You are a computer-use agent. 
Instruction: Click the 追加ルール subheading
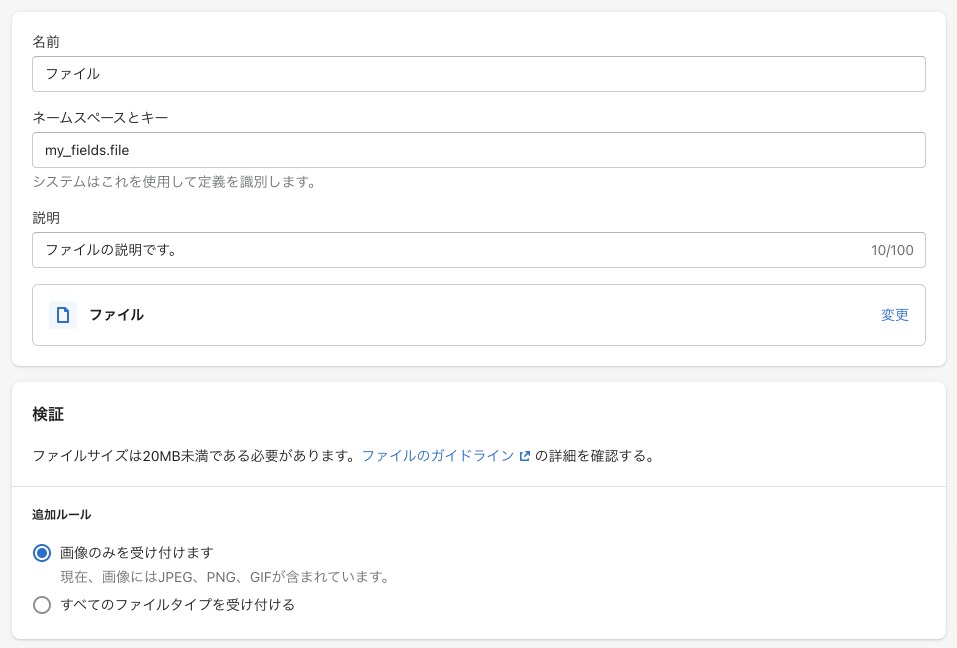[62, 514]
